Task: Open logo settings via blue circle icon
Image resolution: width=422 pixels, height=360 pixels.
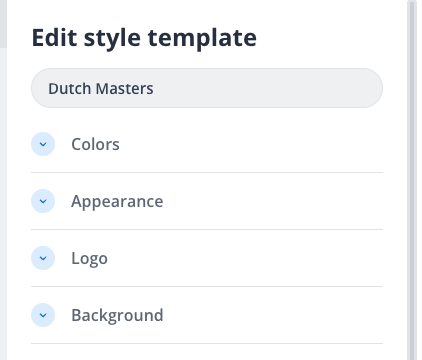Action: (43, 258)
